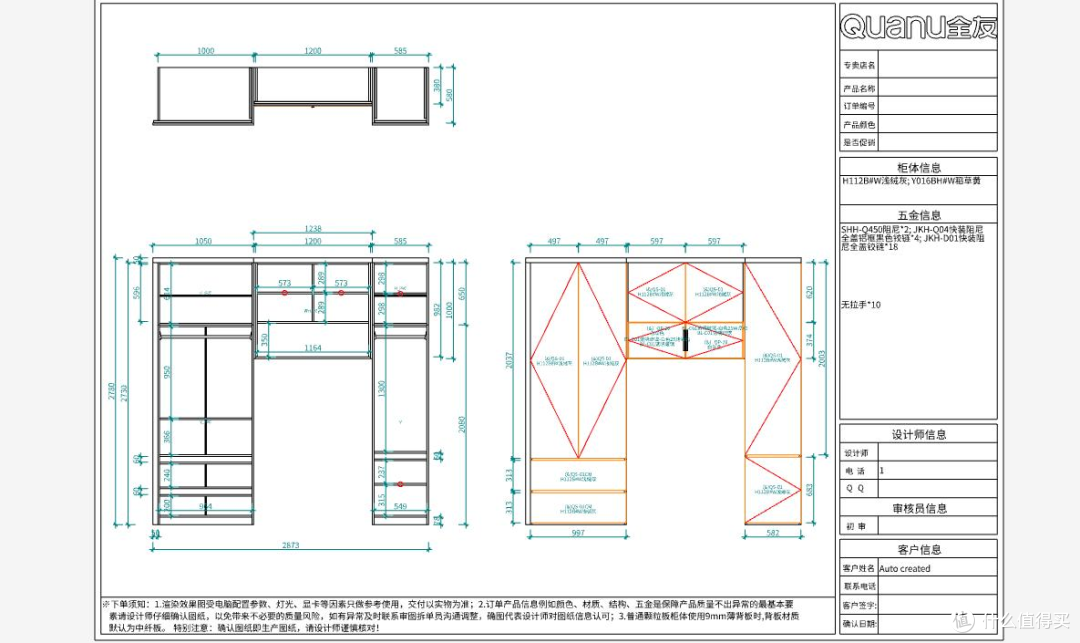This screenshot has height=643, width=1080.
Task: Select the 客户姓名 label cell
Action: point(858,568)
